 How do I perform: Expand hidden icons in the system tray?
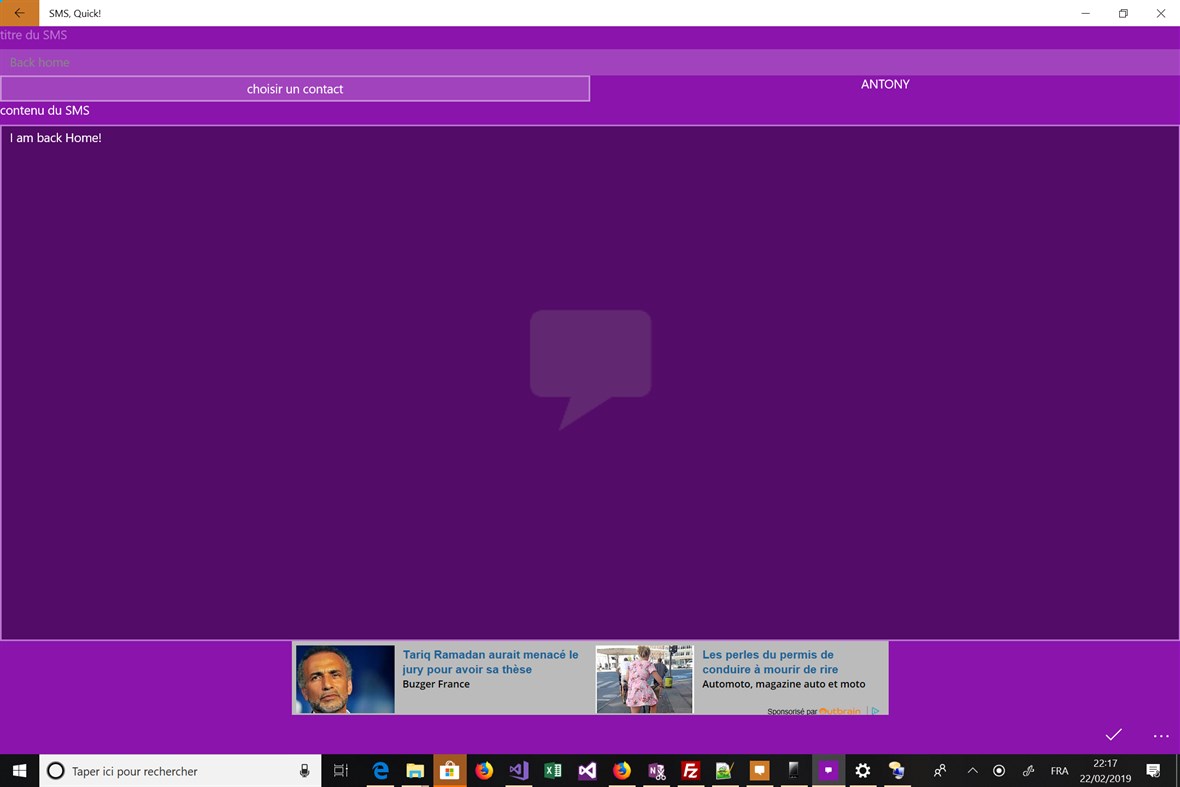point(972,771)
